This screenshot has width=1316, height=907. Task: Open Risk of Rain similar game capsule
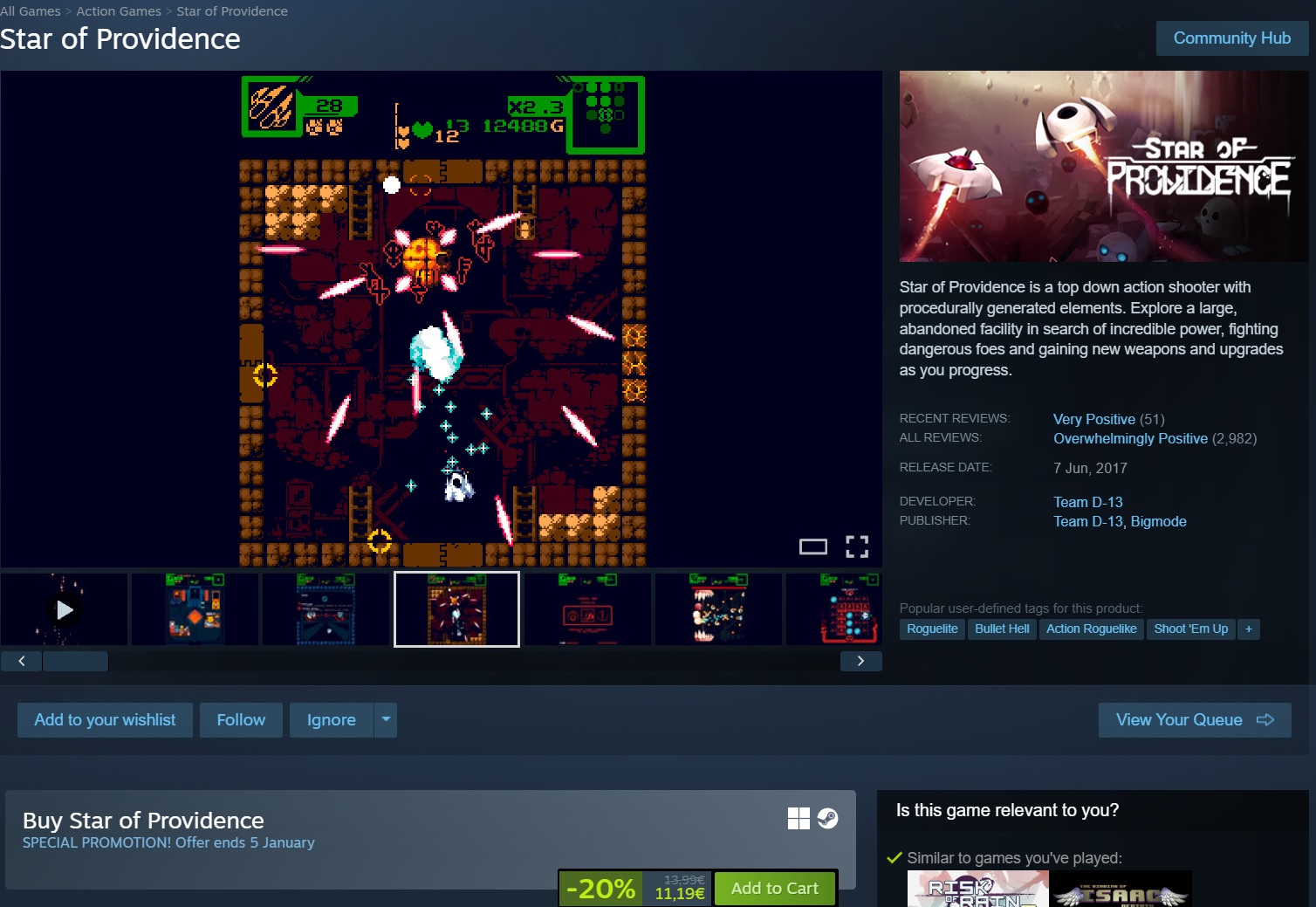(x=977, y=889)
